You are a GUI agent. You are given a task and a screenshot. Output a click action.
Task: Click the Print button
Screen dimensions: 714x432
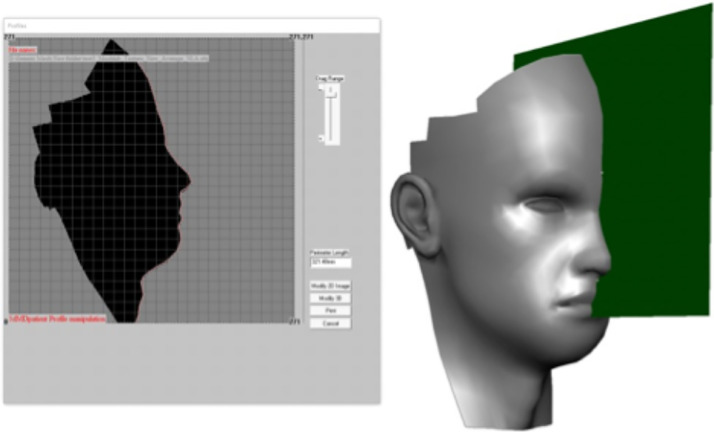330,310
